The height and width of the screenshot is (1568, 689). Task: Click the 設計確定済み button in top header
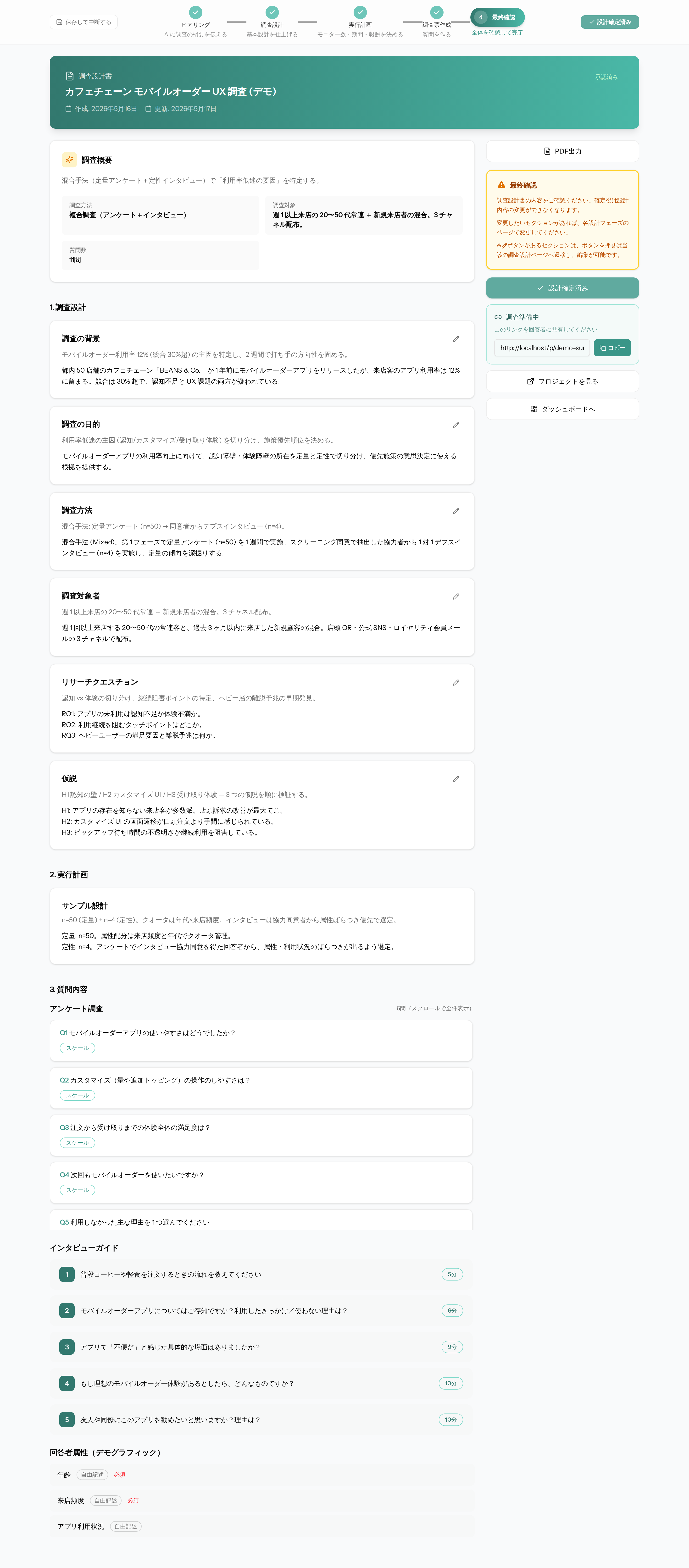tap(609, 22)
